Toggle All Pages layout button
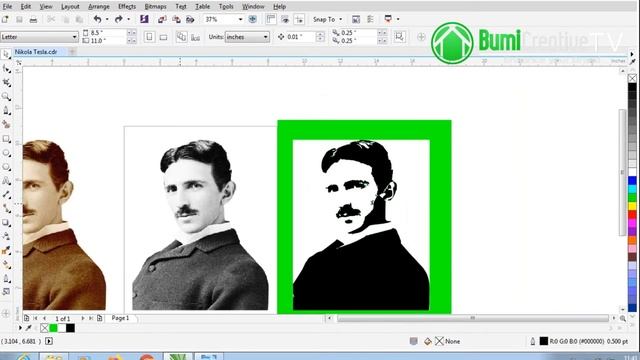This screenshot has width=640, height=360. pyautogui.click(x=181, y=37)
